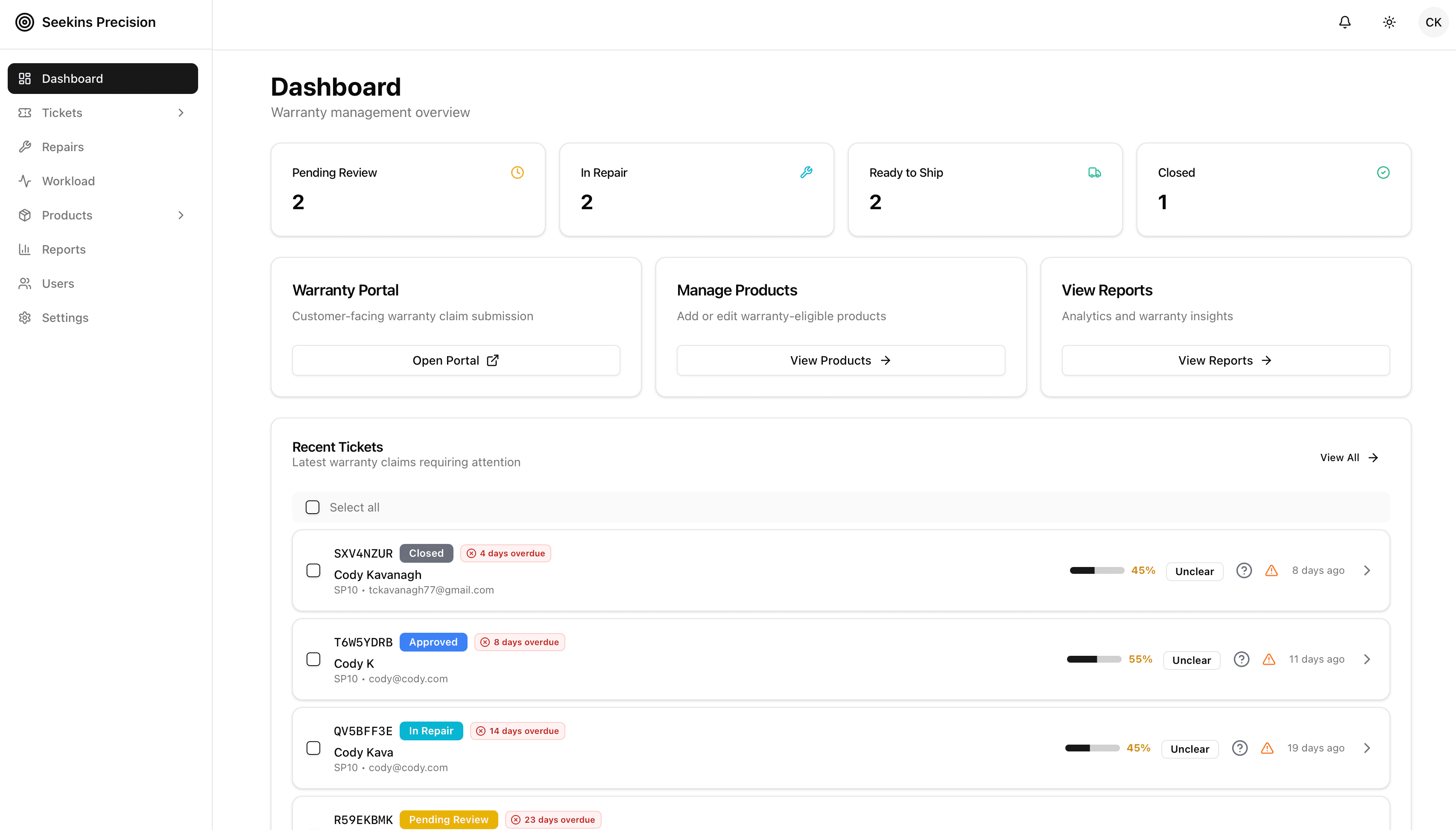Screen dimensions: 1456x830
Task: Click the question mark icon on T6W5YDRB ticket
Action: point(1241,659)
